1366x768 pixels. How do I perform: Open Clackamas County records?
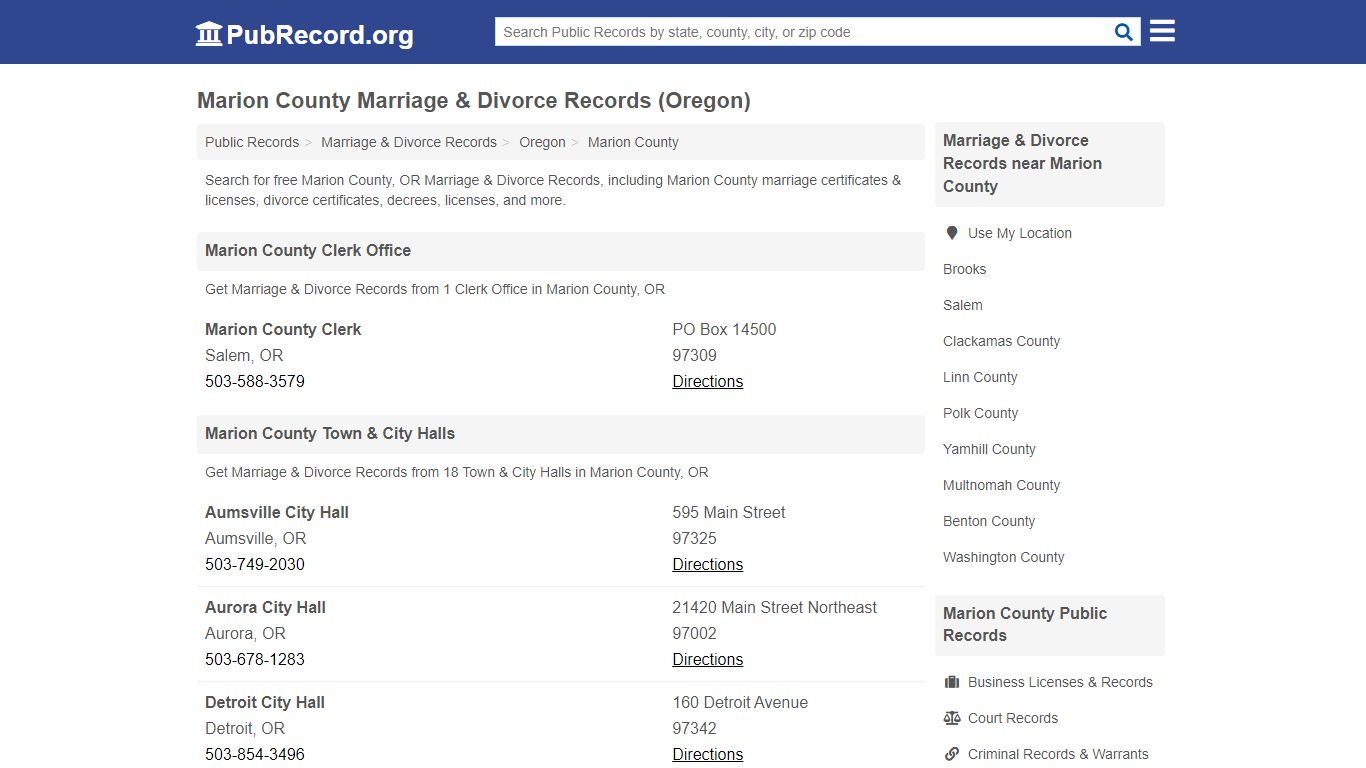[x=1001, y=341]
